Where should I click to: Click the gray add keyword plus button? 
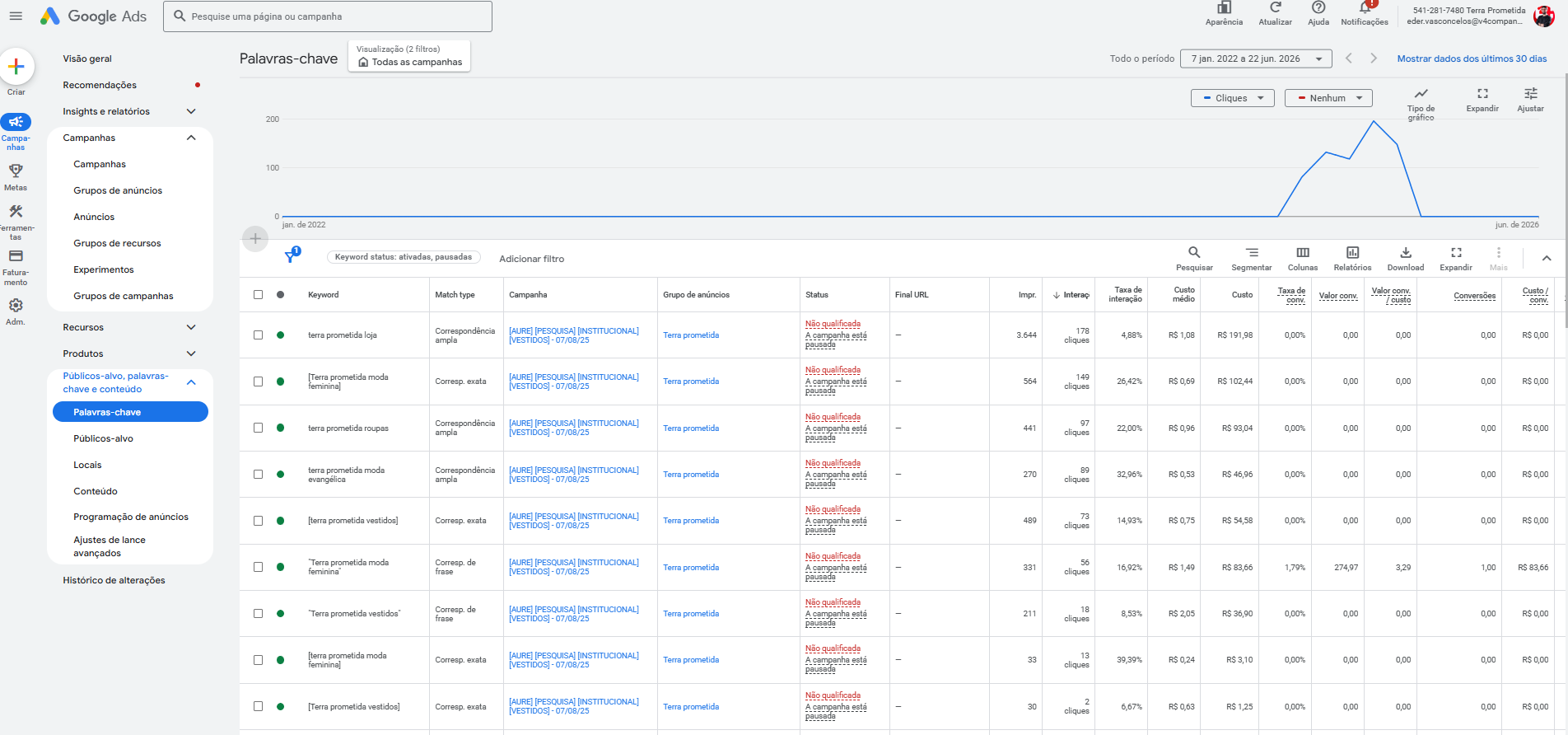(255, 238)
